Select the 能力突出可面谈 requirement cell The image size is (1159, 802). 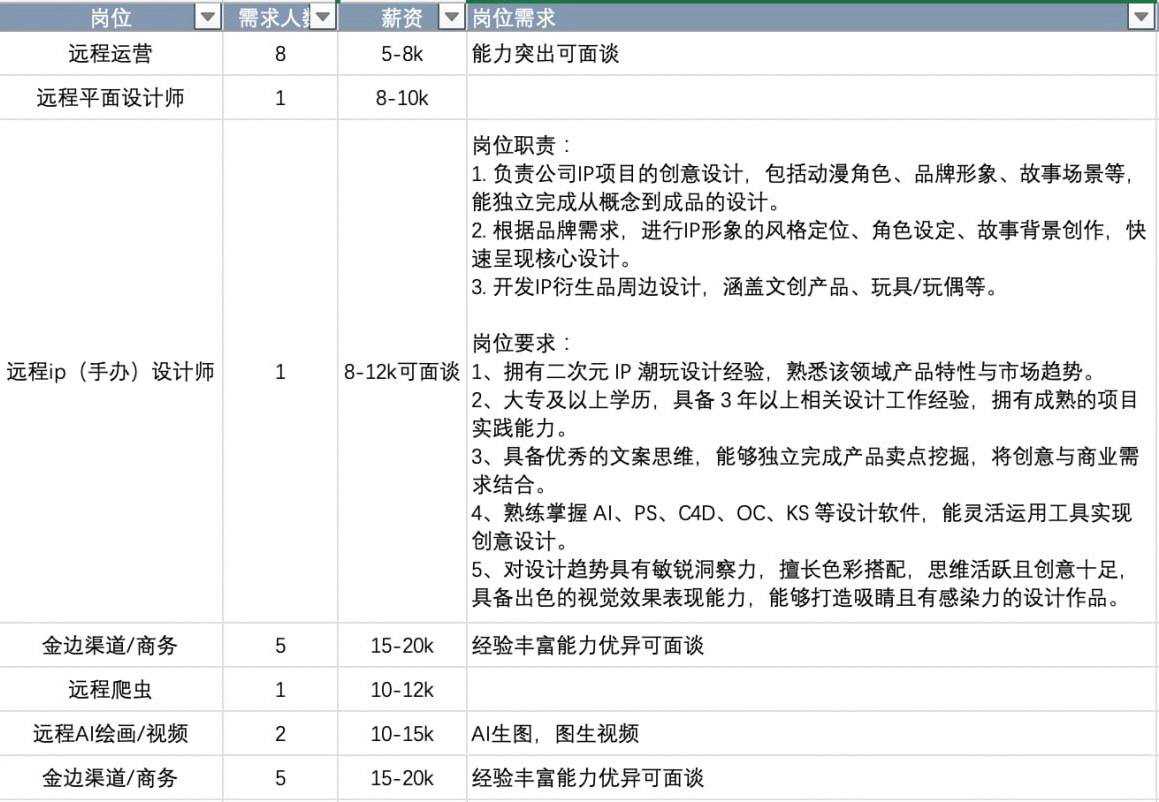click(812, 53)
